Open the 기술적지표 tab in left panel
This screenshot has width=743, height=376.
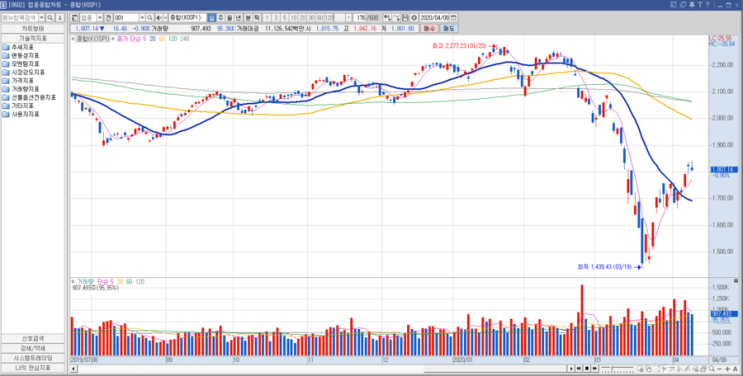point(33,37)
